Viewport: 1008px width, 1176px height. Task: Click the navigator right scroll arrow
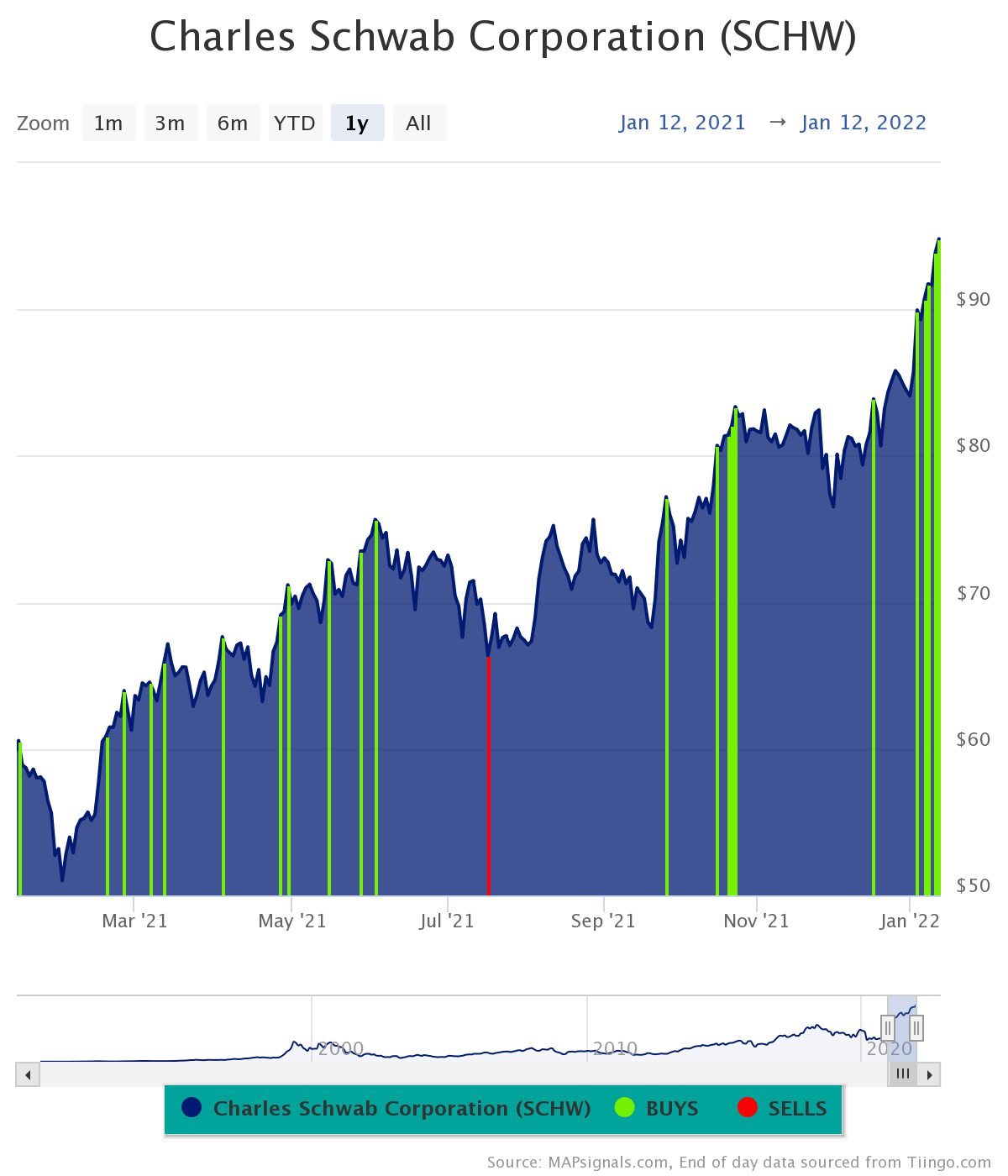click(929, 1074)
